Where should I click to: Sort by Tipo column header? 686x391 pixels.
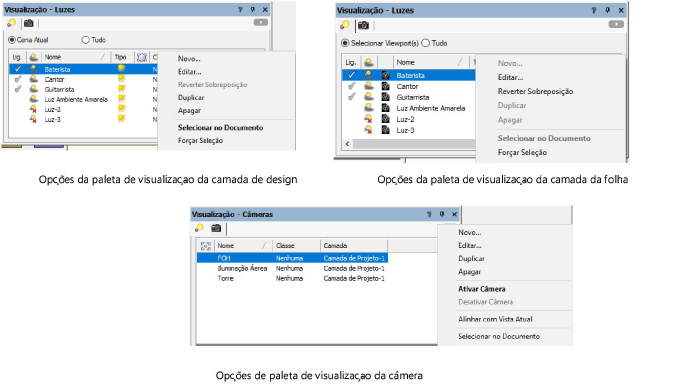tap(120, 57)
